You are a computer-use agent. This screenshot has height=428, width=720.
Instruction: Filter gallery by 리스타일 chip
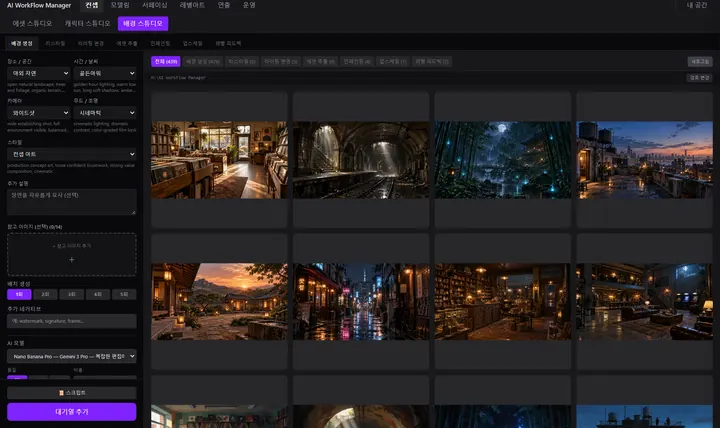point(242,62)
